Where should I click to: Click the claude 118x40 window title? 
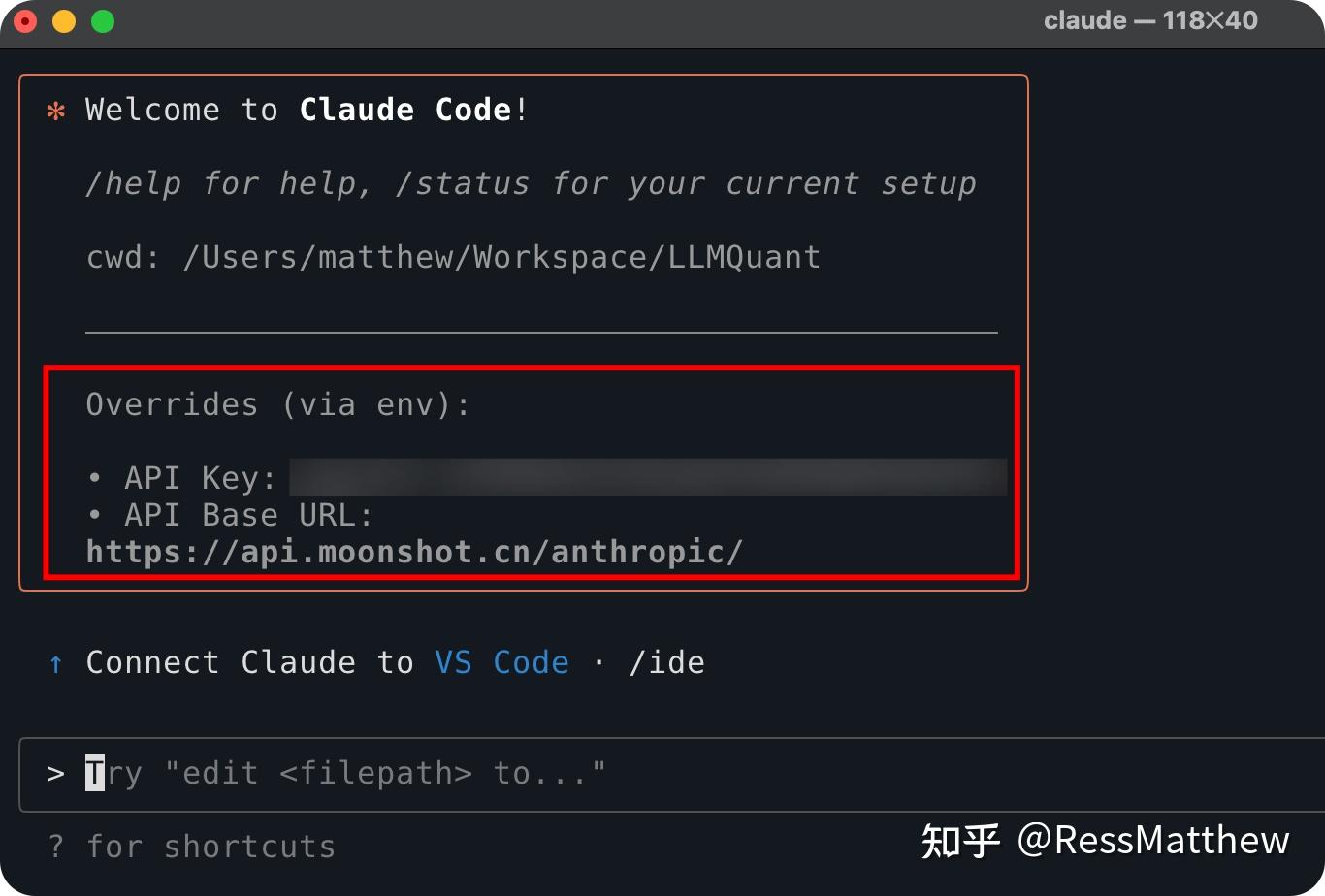tap(1150, 19)
